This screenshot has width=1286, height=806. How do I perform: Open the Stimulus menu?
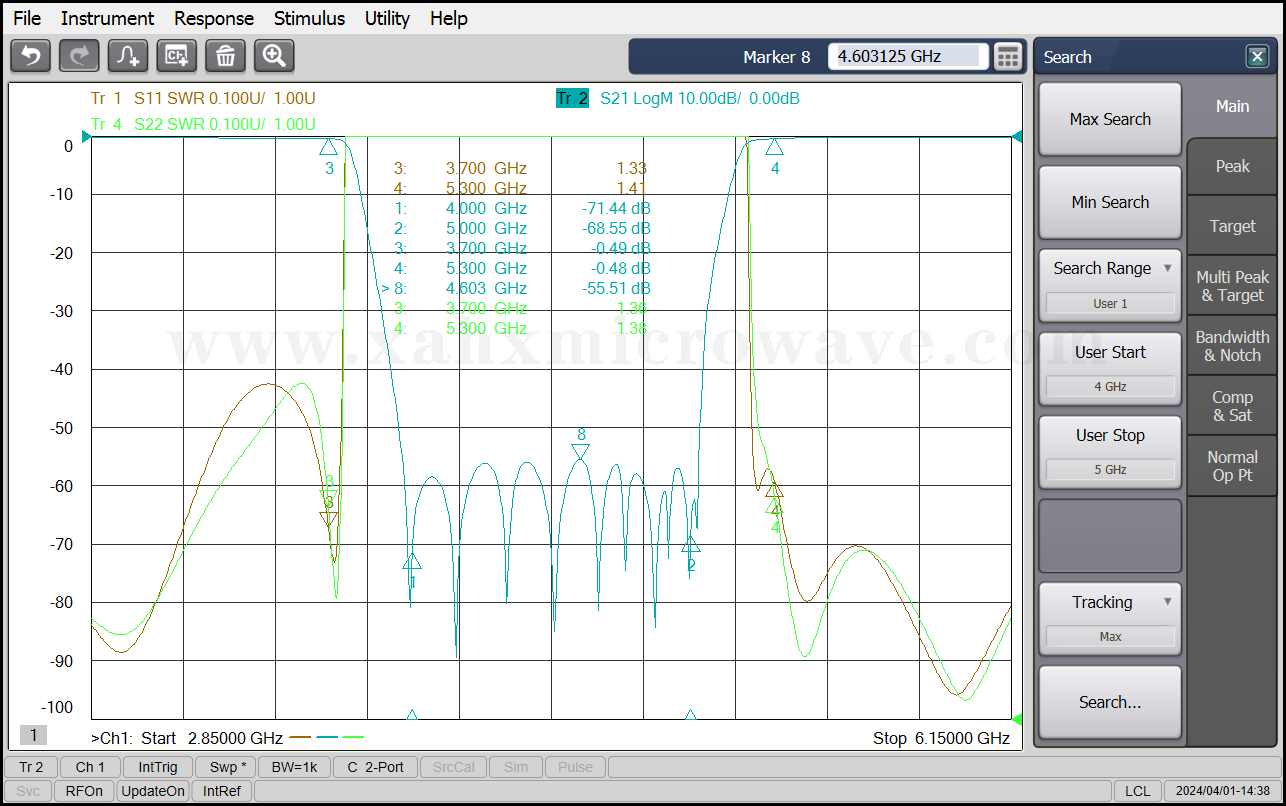[x=309, y=18]
